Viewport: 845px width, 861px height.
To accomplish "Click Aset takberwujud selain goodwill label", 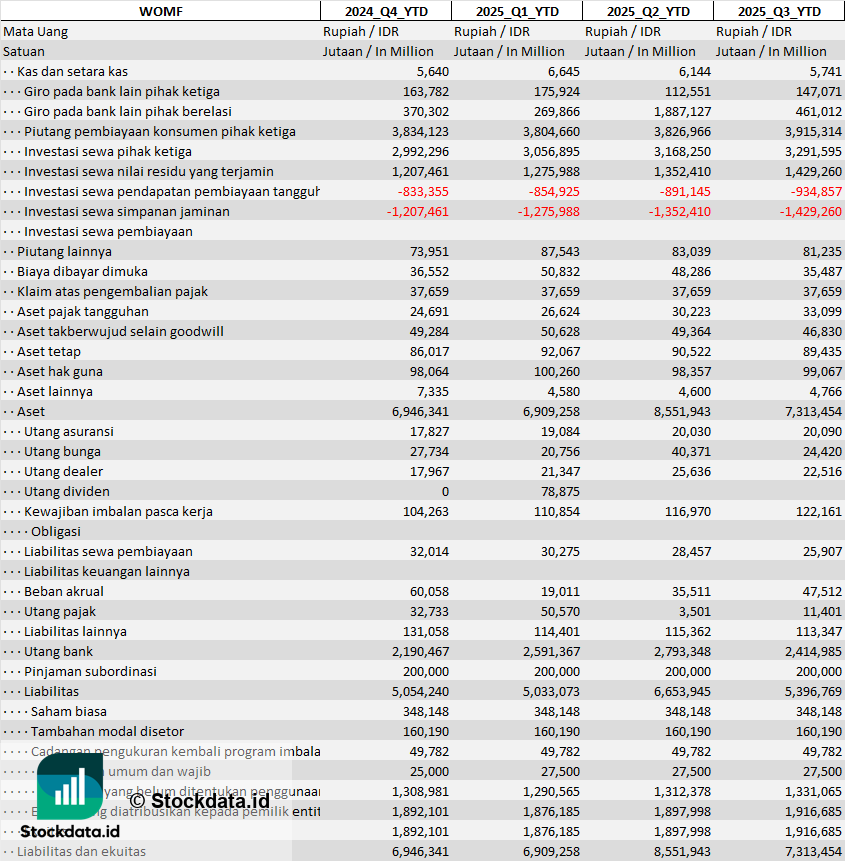I will click(120, 332).
